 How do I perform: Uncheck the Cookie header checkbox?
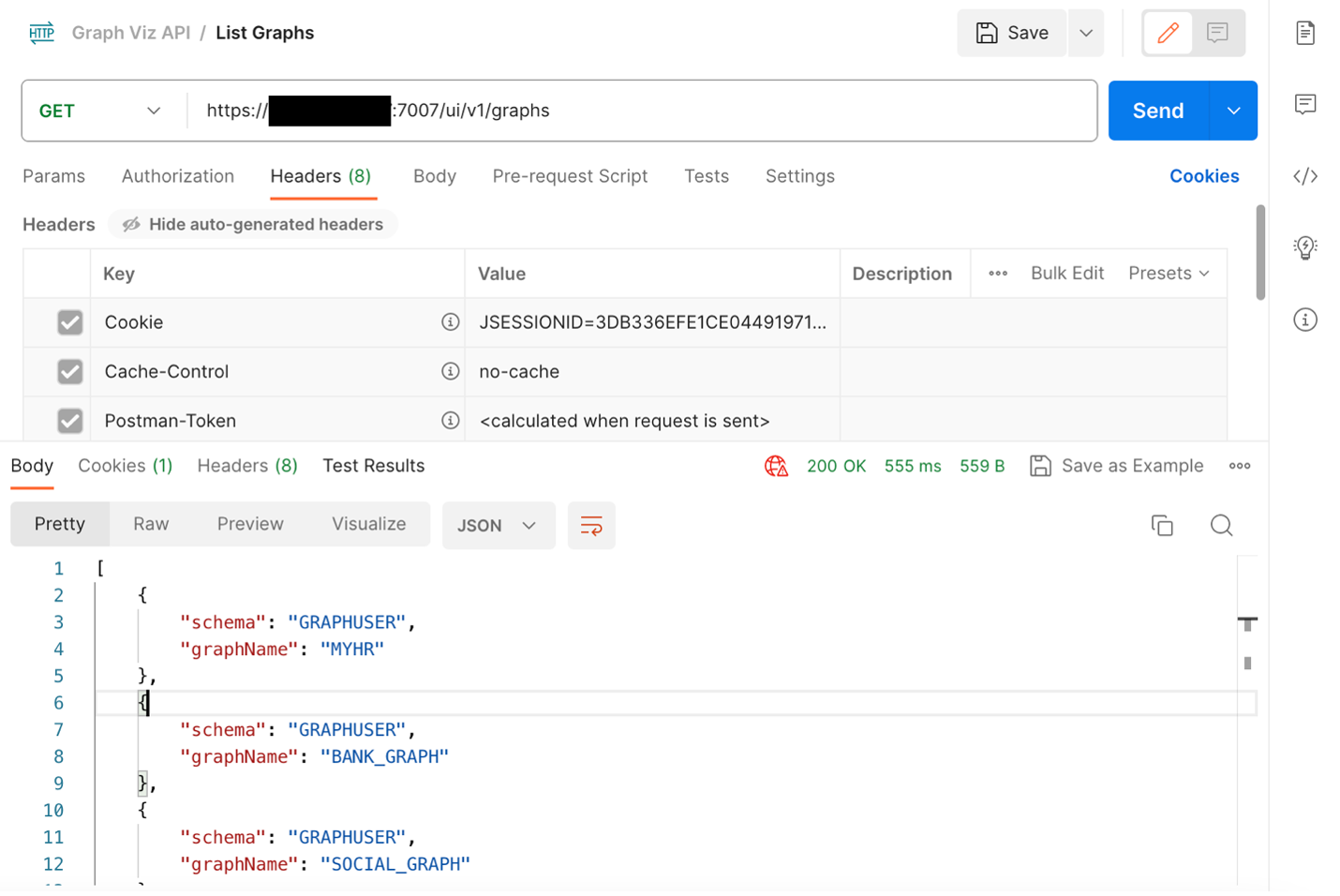pyautogui.click(x=70, y=322)
